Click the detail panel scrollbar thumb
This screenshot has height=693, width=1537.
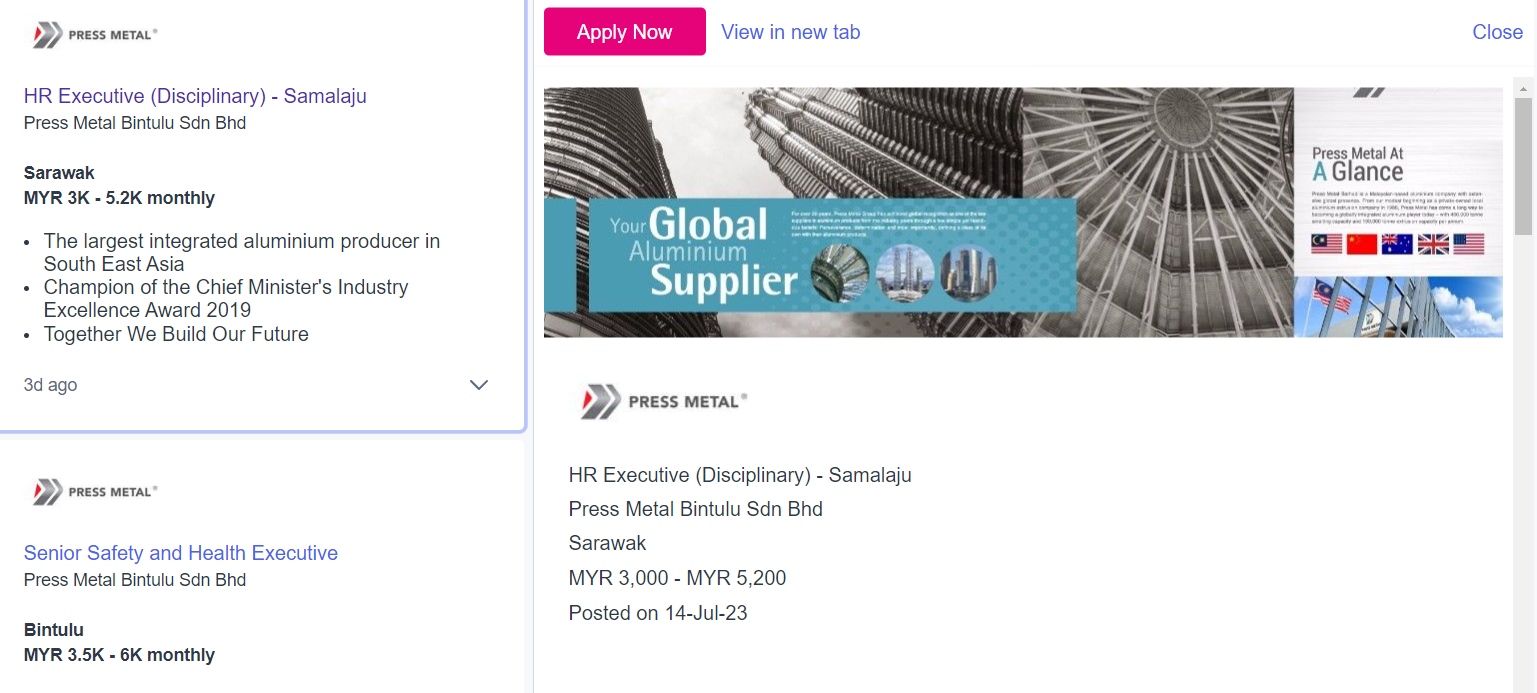(x=1523, y=166)
